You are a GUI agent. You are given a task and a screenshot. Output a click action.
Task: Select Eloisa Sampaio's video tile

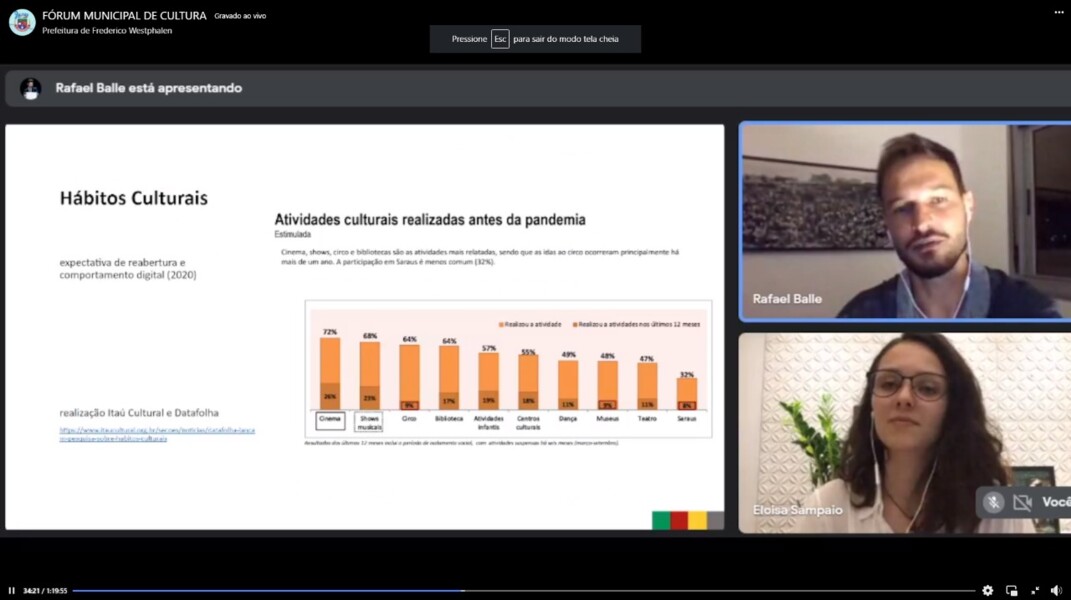906,433
